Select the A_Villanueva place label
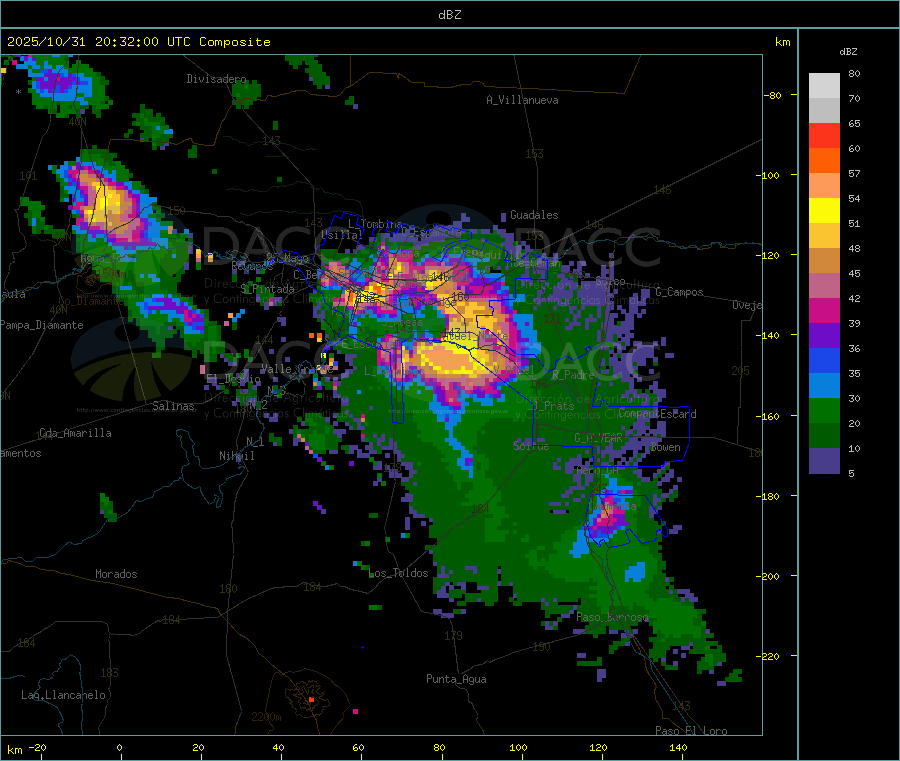 coord(522,100)
